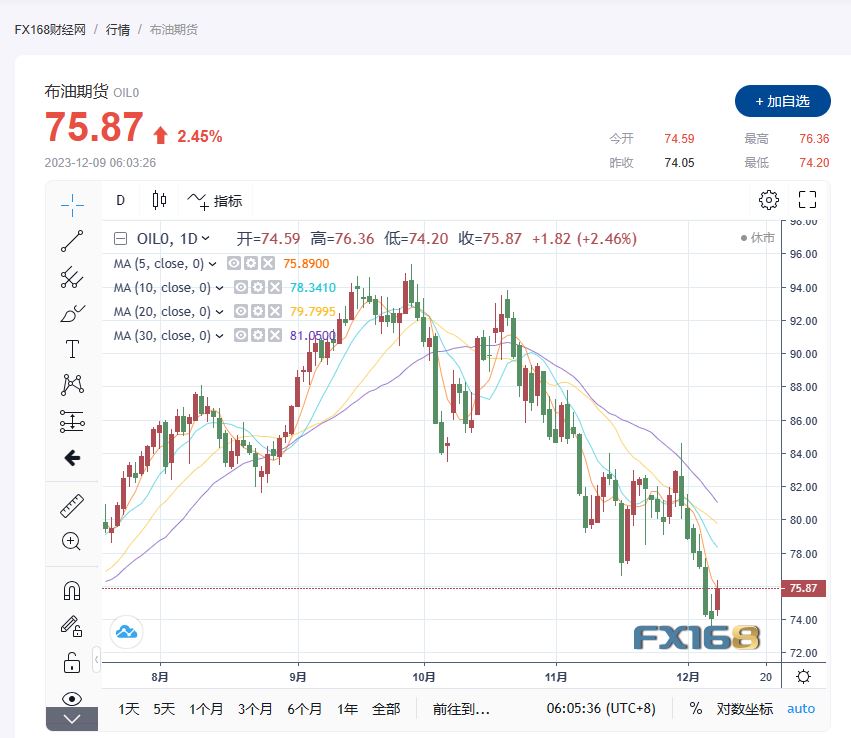Choose the pitchfork drawing tool

pos(72,277)
